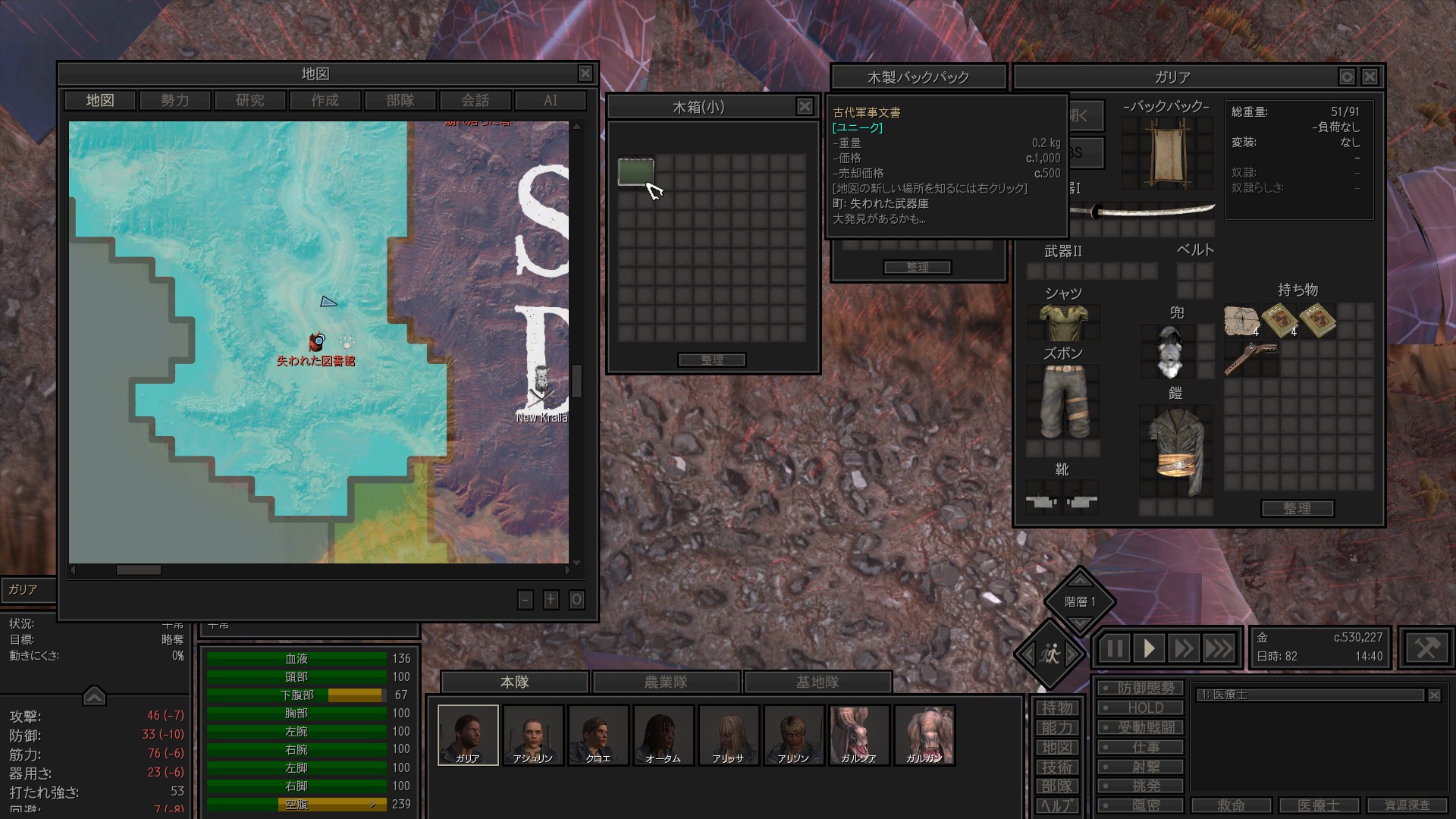Select the 基地隊 base squad tab

tap(817, 682)
